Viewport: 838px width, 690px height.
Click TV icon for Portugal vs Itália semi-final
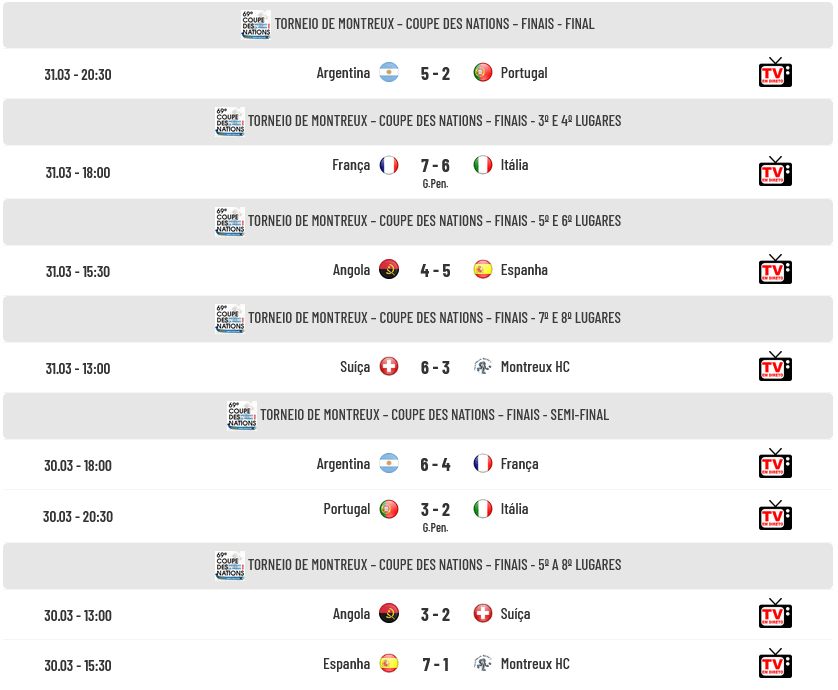point(775,515)
